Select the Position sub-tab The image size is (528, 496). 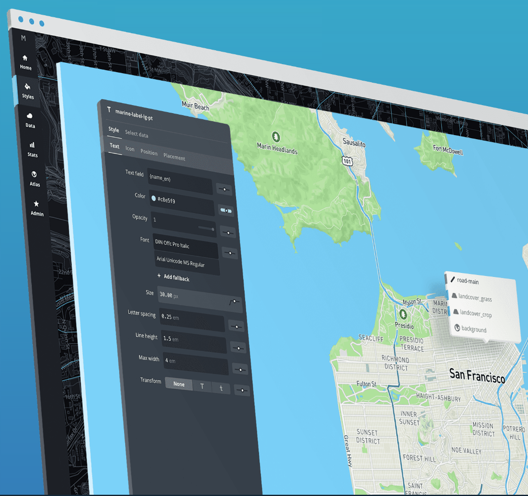(x=149, y=153)
